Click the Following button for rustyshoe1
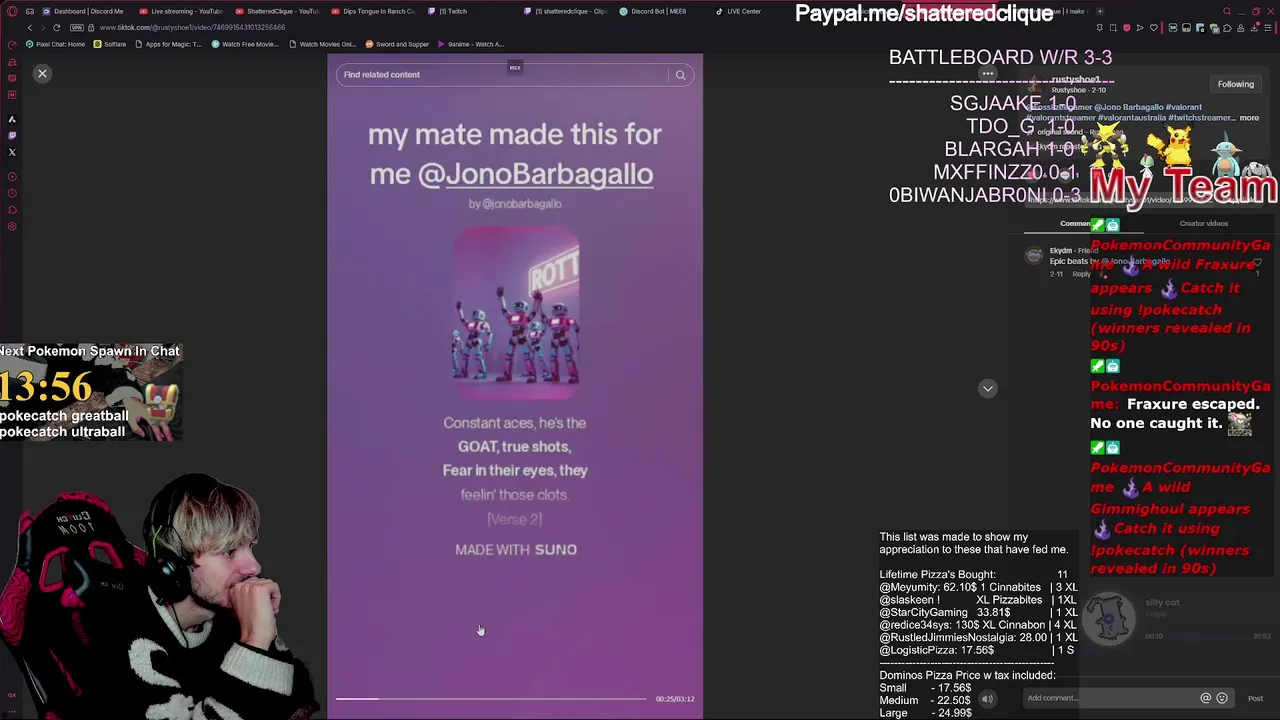 click(x=1235, y=84)
